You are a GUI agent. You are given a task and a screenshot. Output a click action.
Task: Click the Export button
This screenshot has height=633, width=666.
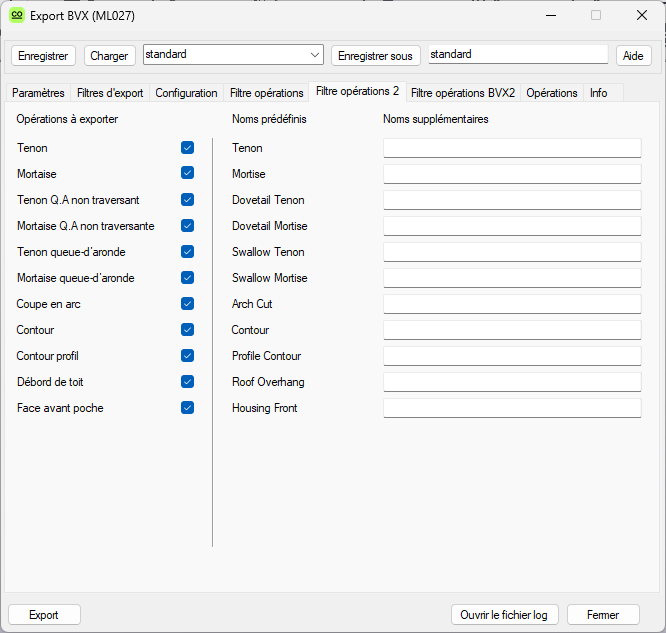[x=44, y=615]
